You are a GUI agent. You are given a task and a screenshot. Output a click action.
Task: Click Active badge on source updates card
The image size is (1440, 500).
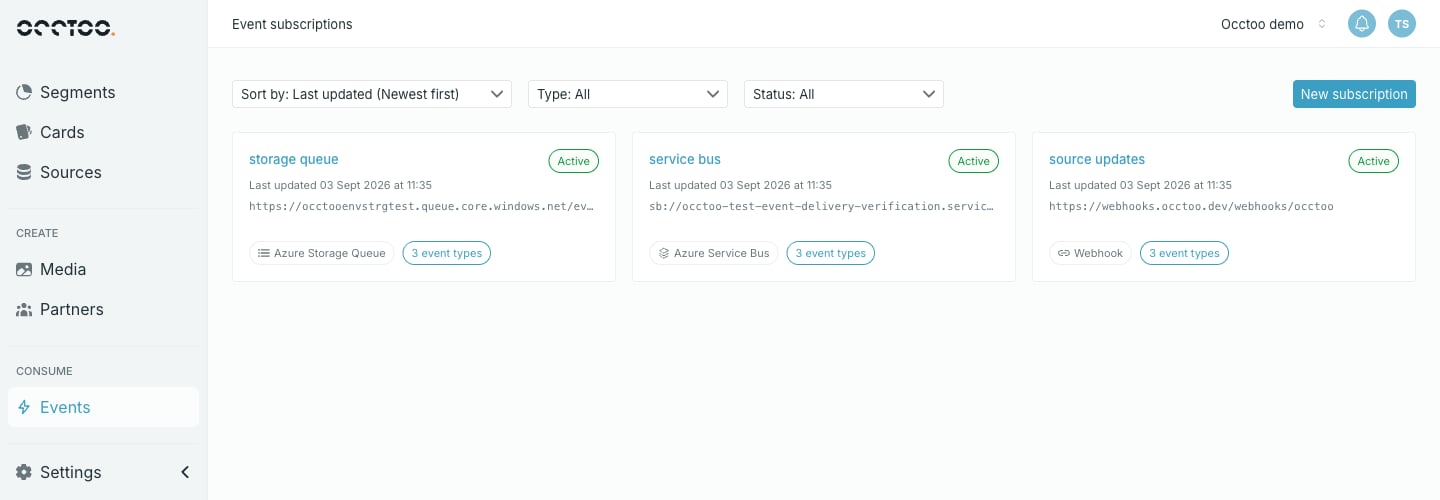tap(1374, 161)
